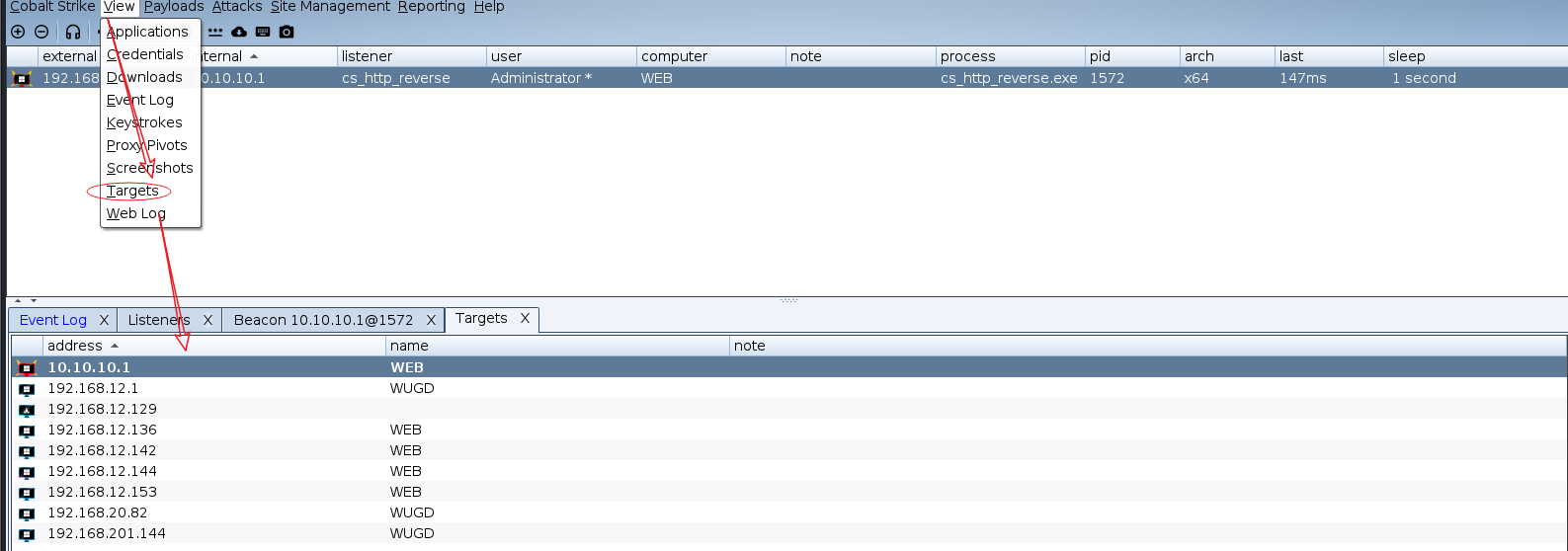Expand split pane using the down arrow
This screenshot has width=1568, height=551.
tap(34, 300)
